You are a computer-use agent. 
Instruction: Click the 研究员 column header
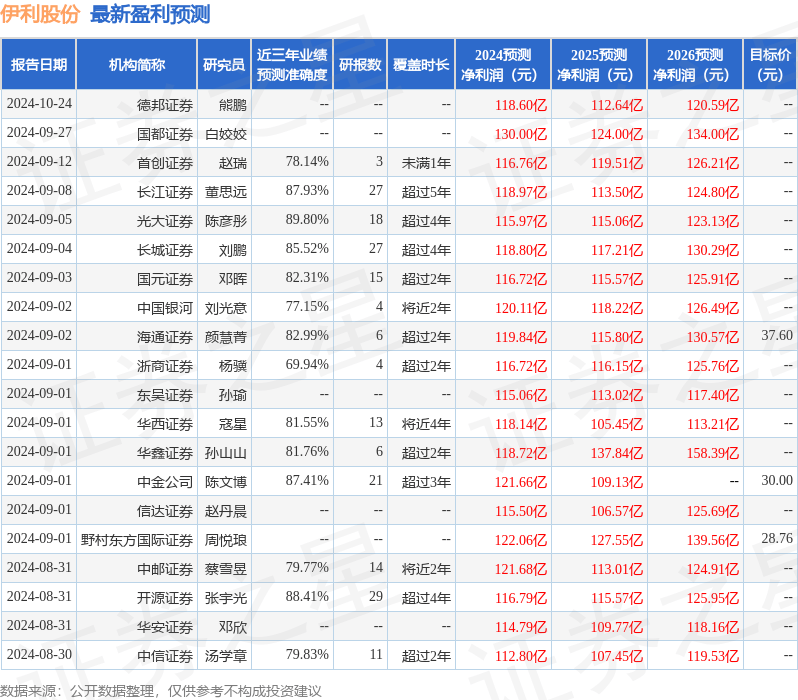[224, 65]
